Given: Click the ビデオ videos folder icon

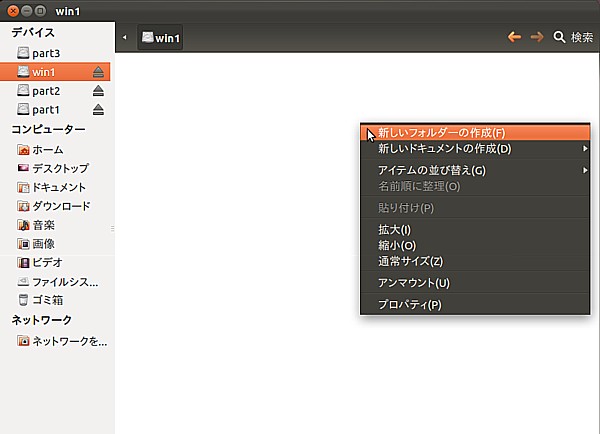Looking at the screenshot, I should [23, 263].
